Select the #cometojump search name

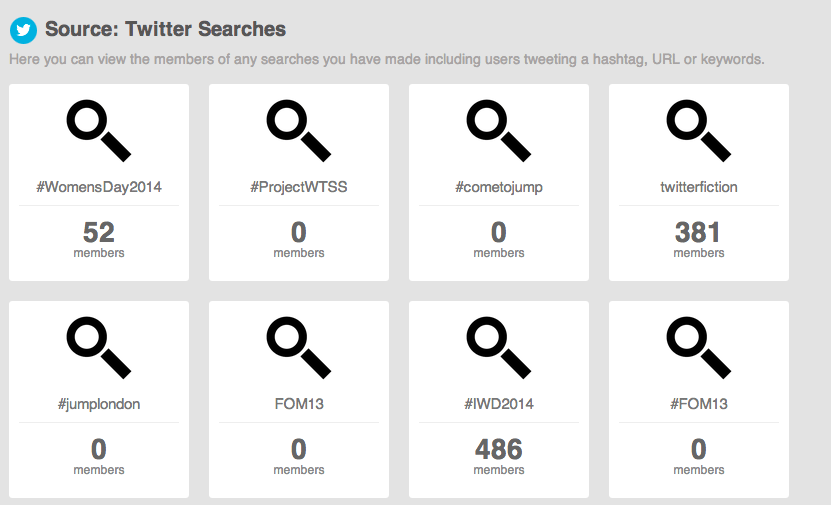499,187
